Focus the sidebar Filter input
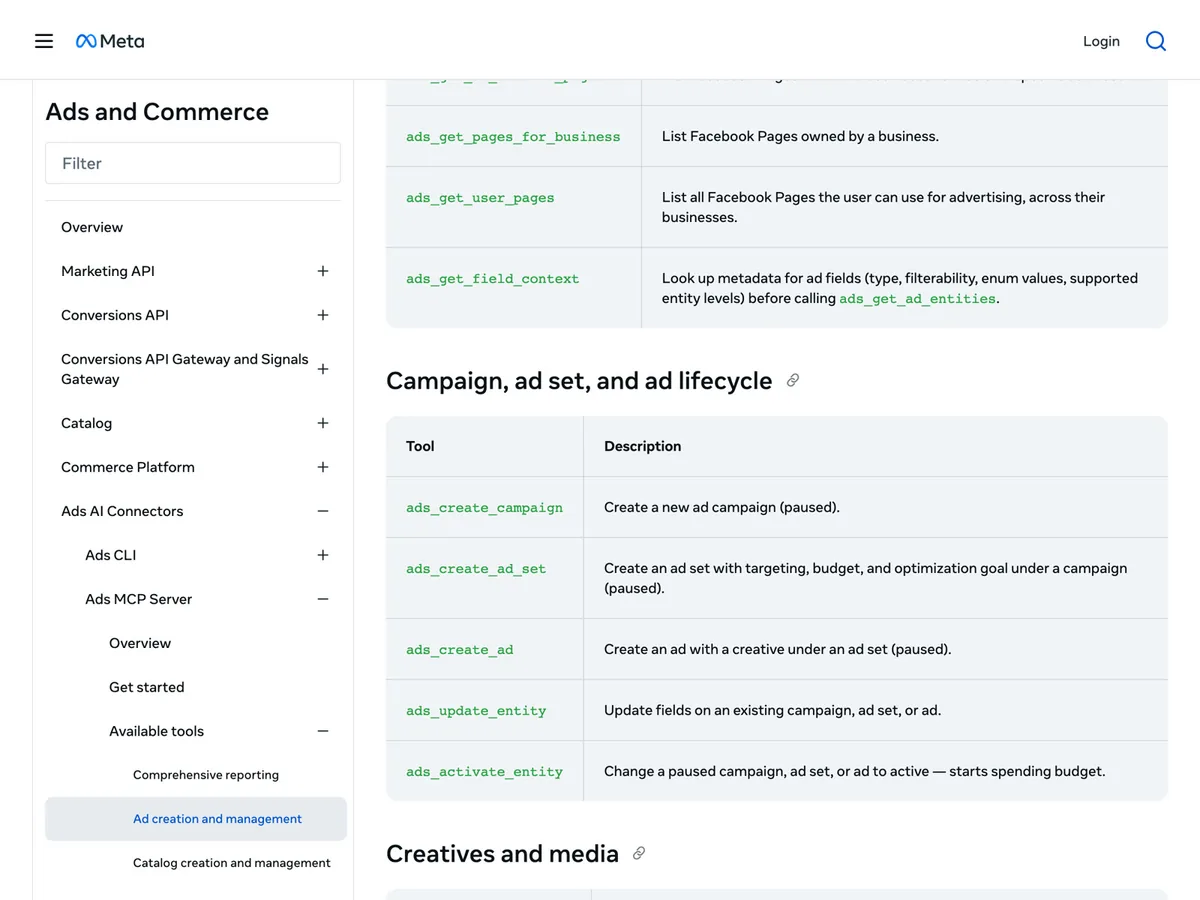Viewport: 1200px width, 900px height. tap(193, 163)
